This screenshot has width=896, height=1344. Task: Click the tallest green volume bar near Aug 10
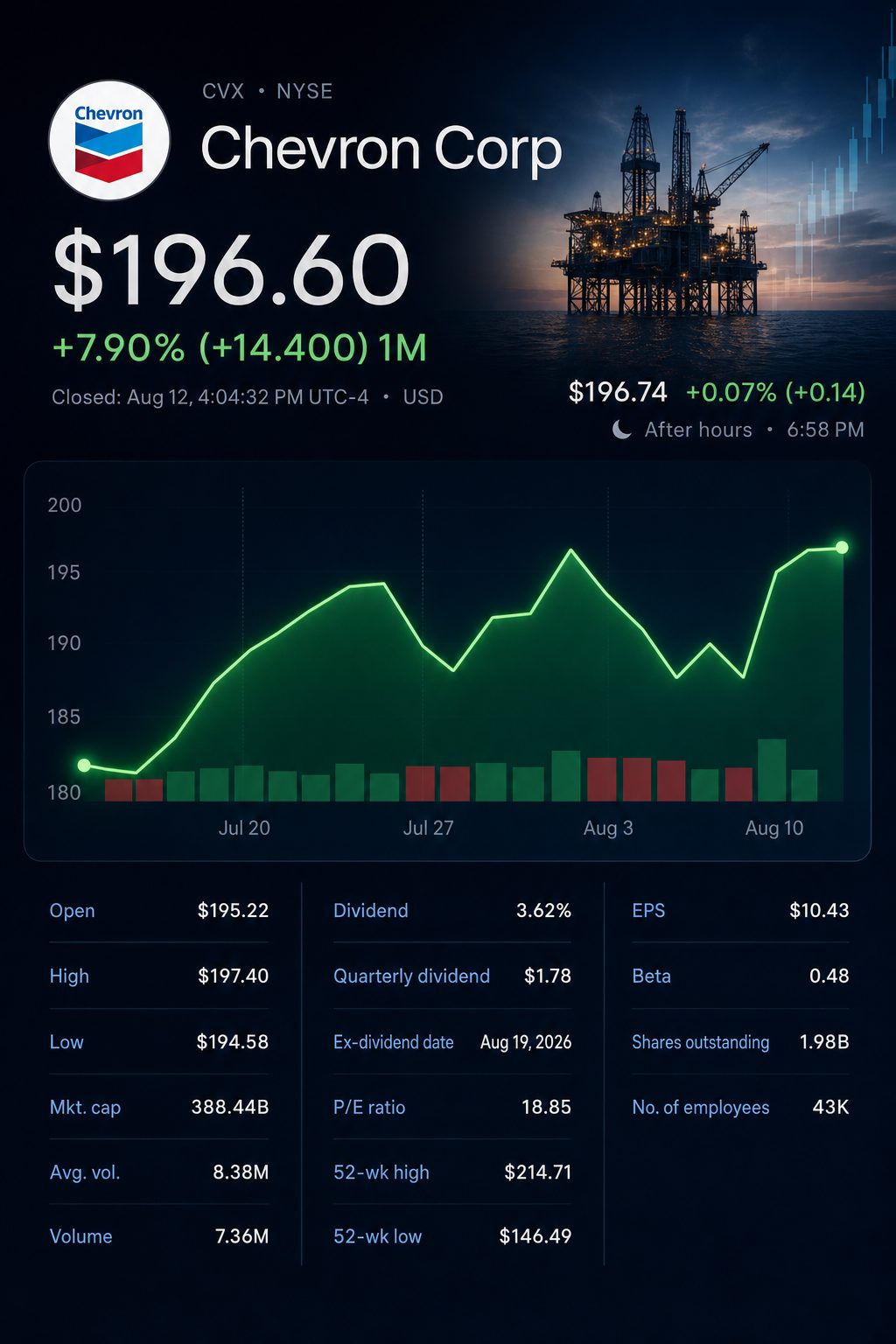772,770
